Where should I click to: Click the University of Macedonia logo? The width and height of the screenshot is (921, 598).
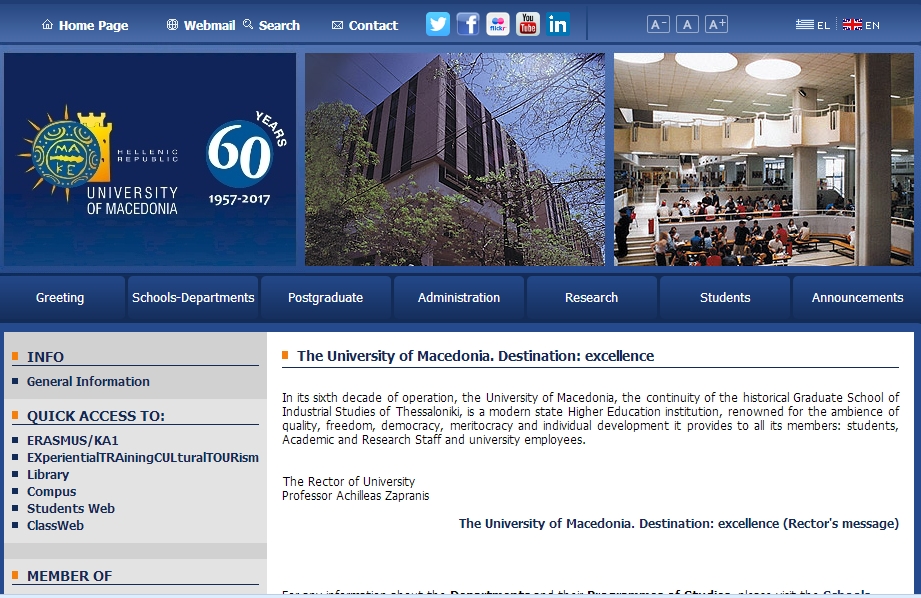pos(98,160)
